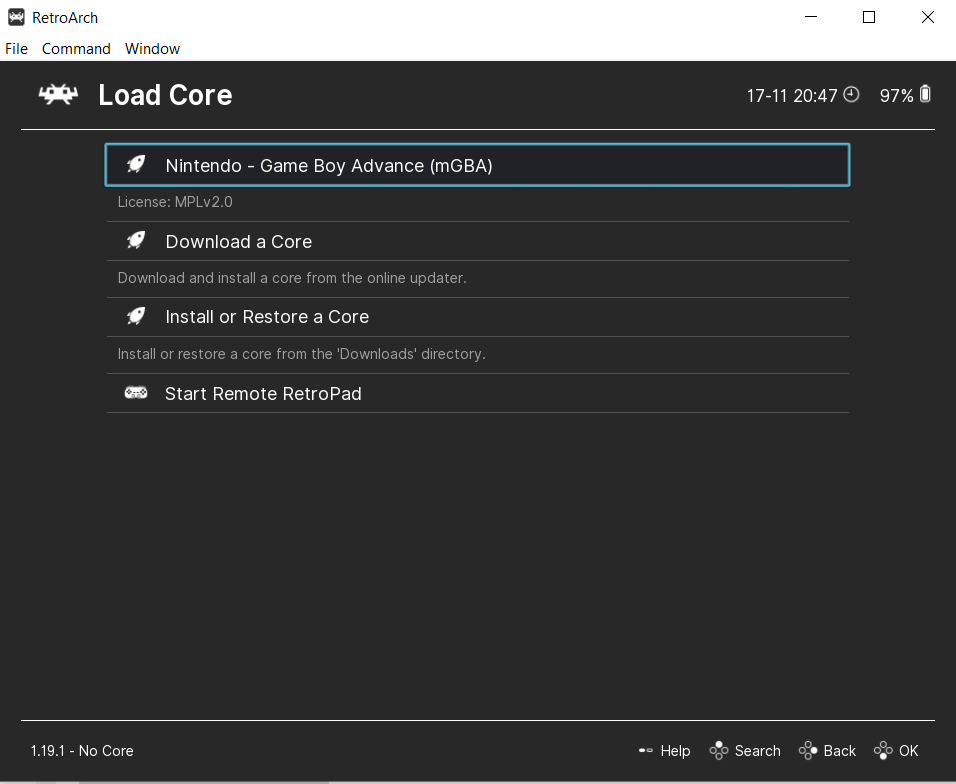The width and height of the screenshot is (956, 784).
Task: Select Nintendo - Game Boy Advance (mGBA) core
Action: [330, 165]
